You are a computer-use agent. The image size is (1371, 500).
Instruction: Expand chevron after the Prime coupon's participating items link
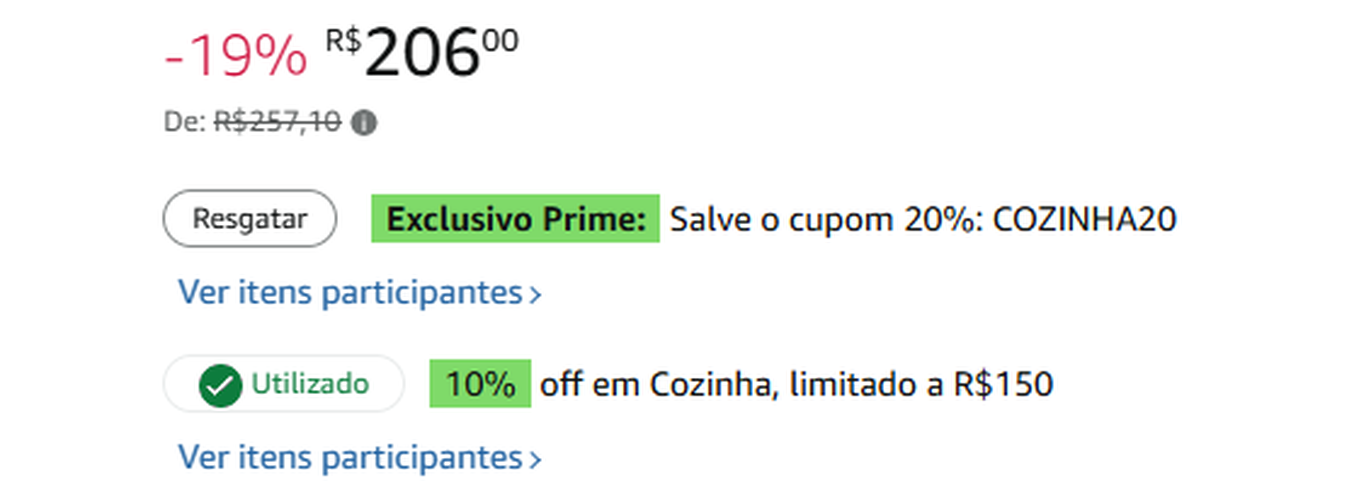[535, 295]
